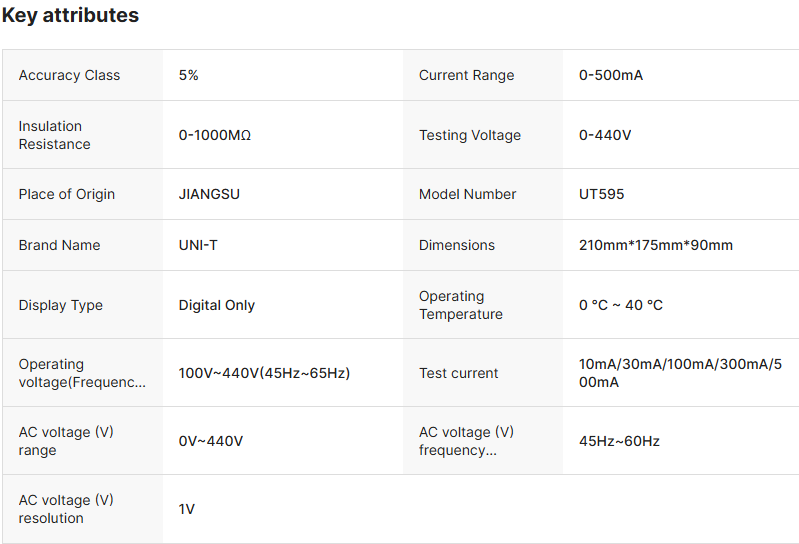Click the 5% accuracy value
This screenshot has width=799, height=544.
click(x=188, y=75)
